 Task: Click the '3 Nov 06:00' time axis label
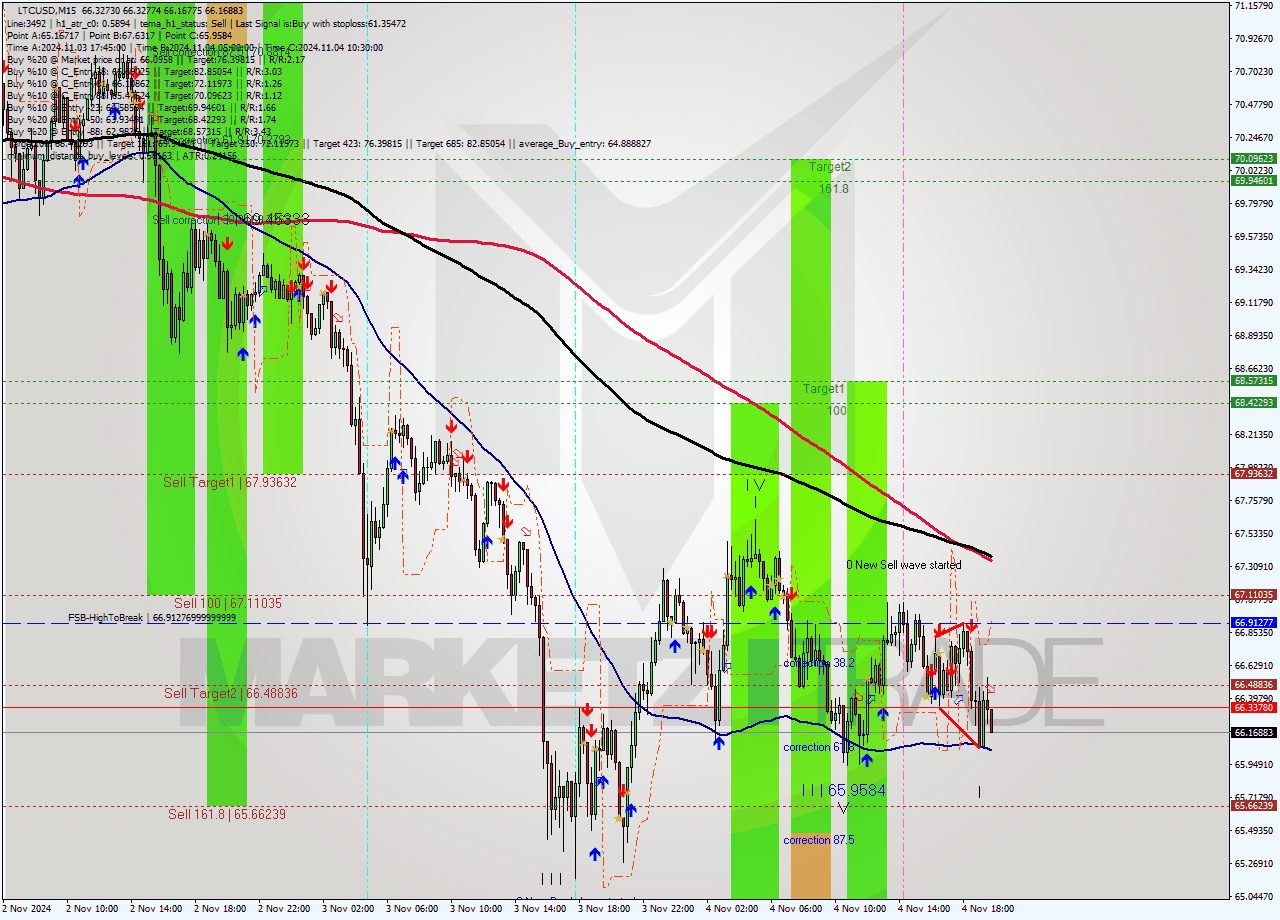click(411, 909)
